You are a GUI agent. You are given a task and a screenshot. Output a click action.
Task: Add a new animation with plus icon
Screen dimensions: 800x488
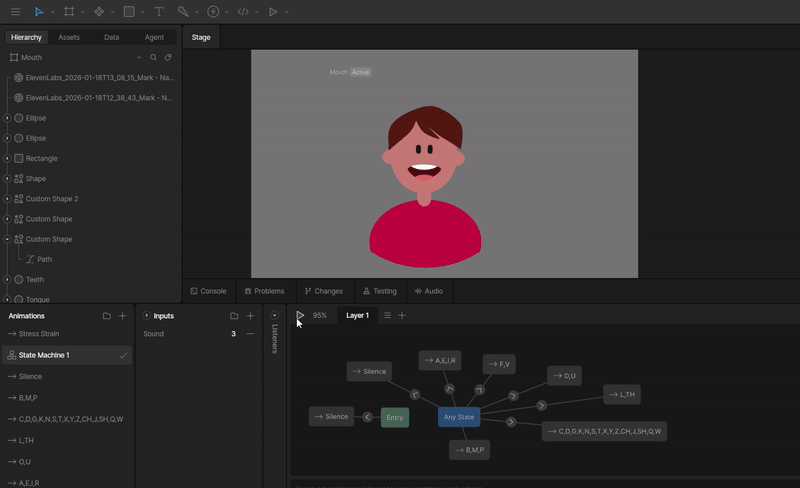[x=123, y=316]
